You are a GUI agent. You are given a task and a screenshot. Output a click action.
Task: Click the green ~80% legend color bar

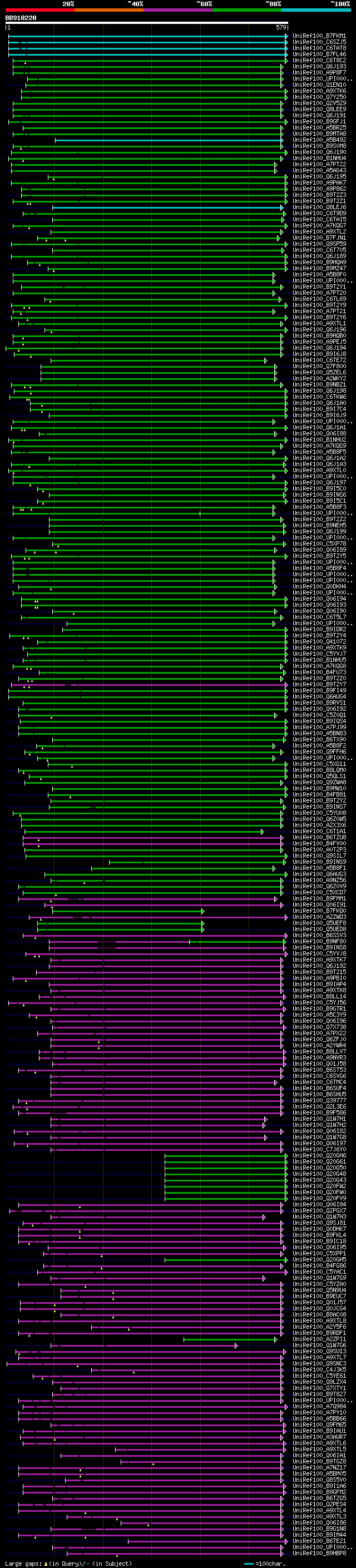click(247, 10)
